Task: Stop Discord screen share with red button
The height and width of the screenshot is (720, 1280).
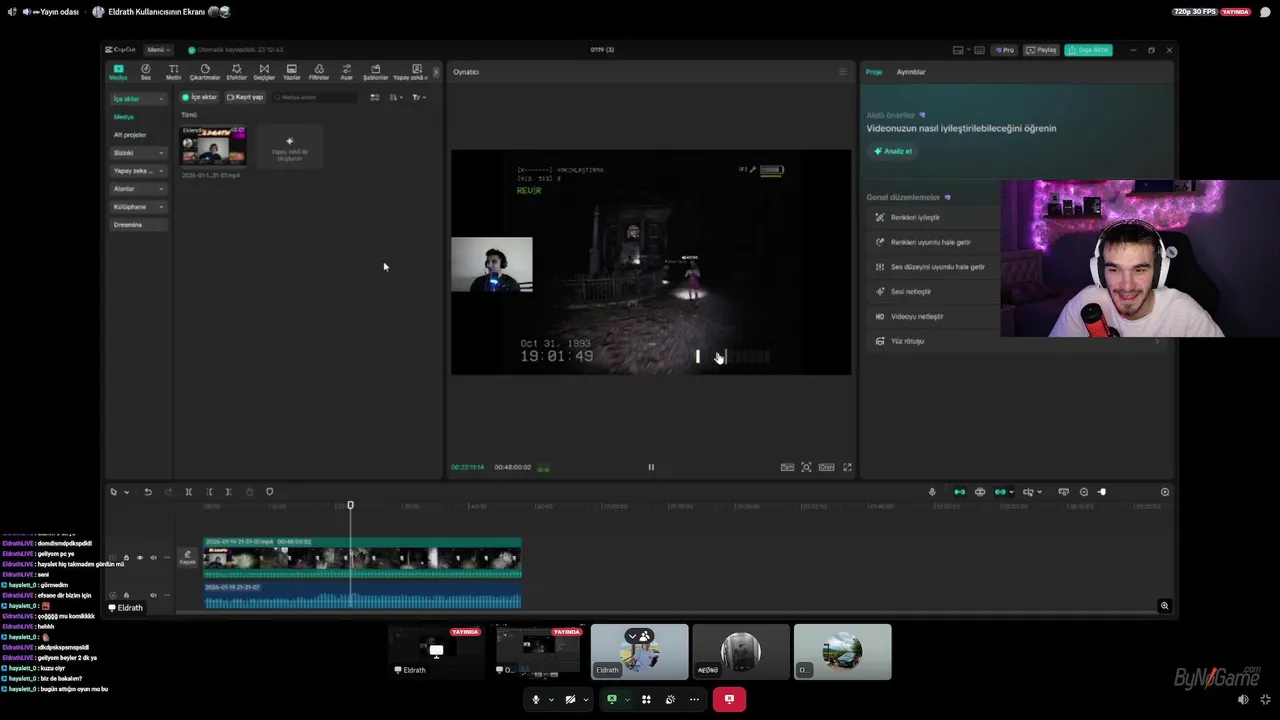Action: coord(729,699)
